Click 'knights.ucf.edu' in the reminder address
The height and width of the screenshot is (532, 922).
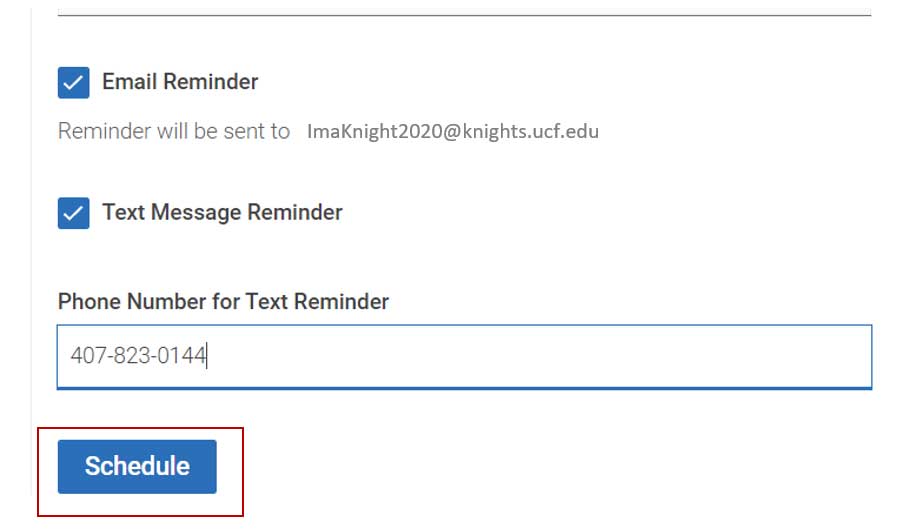(530, 131)
